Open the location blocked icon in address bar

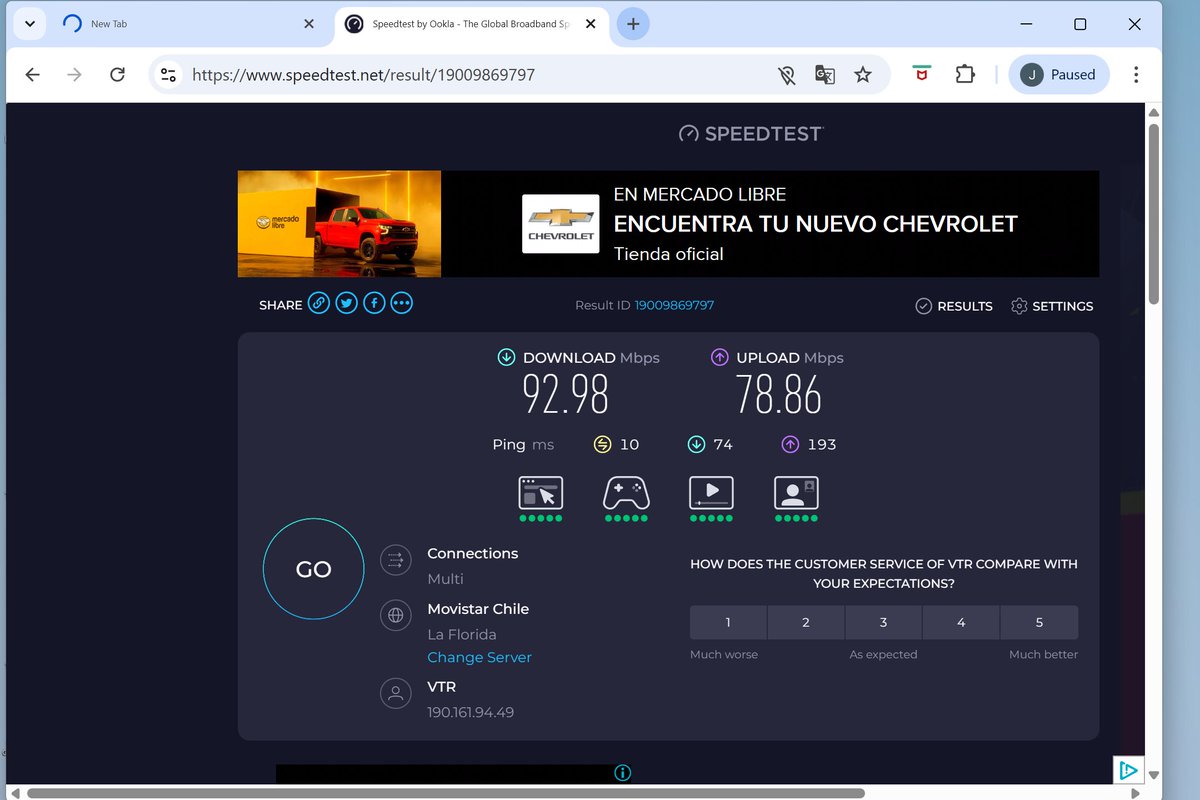click(x=787, y=75)
